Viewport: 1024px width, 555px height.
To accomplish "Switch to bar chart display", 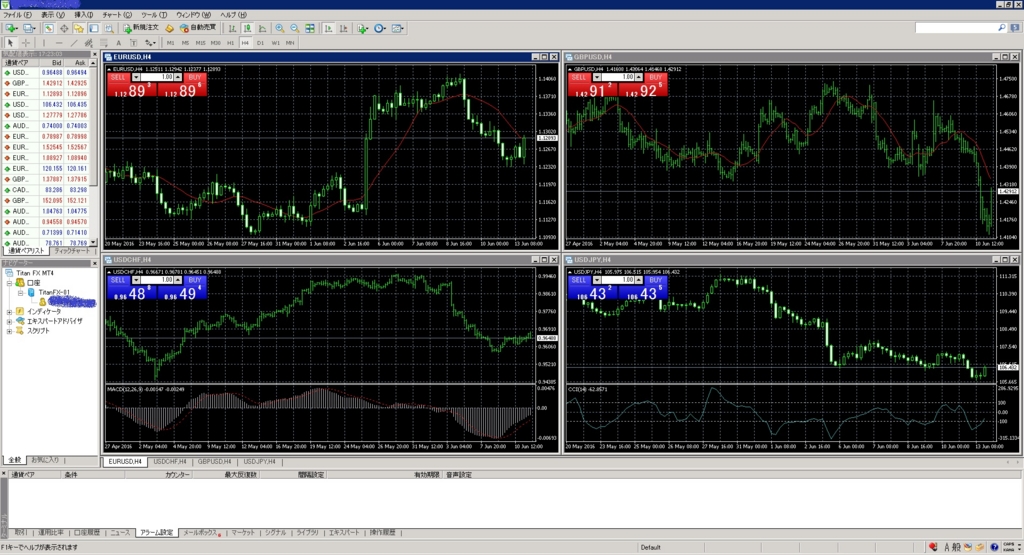I will (x=232, y=28).
